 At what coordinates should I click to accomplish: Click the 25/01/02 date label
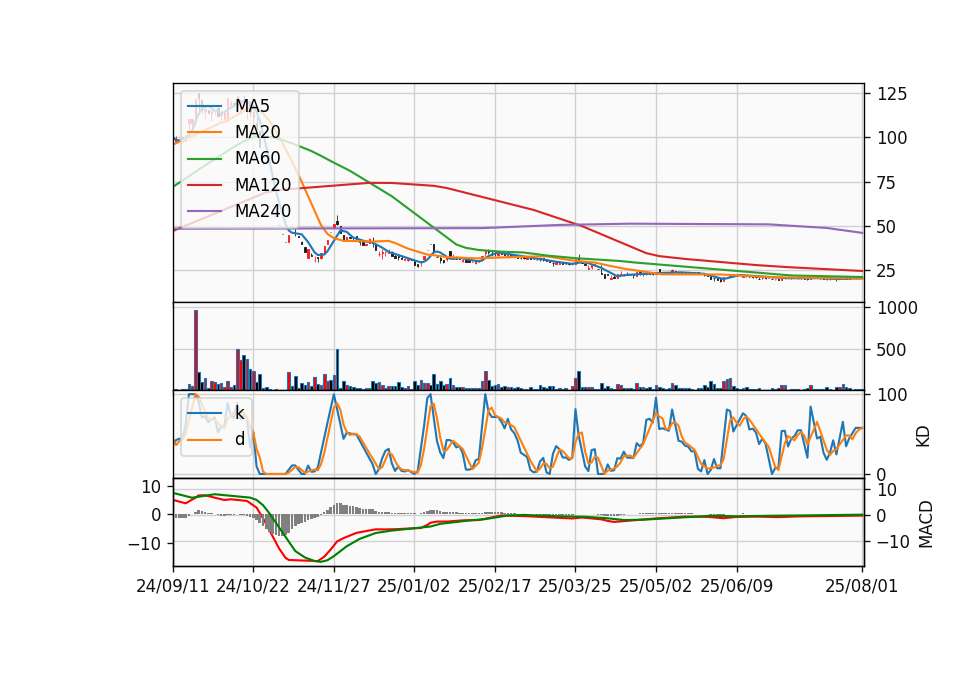[414, 586]
